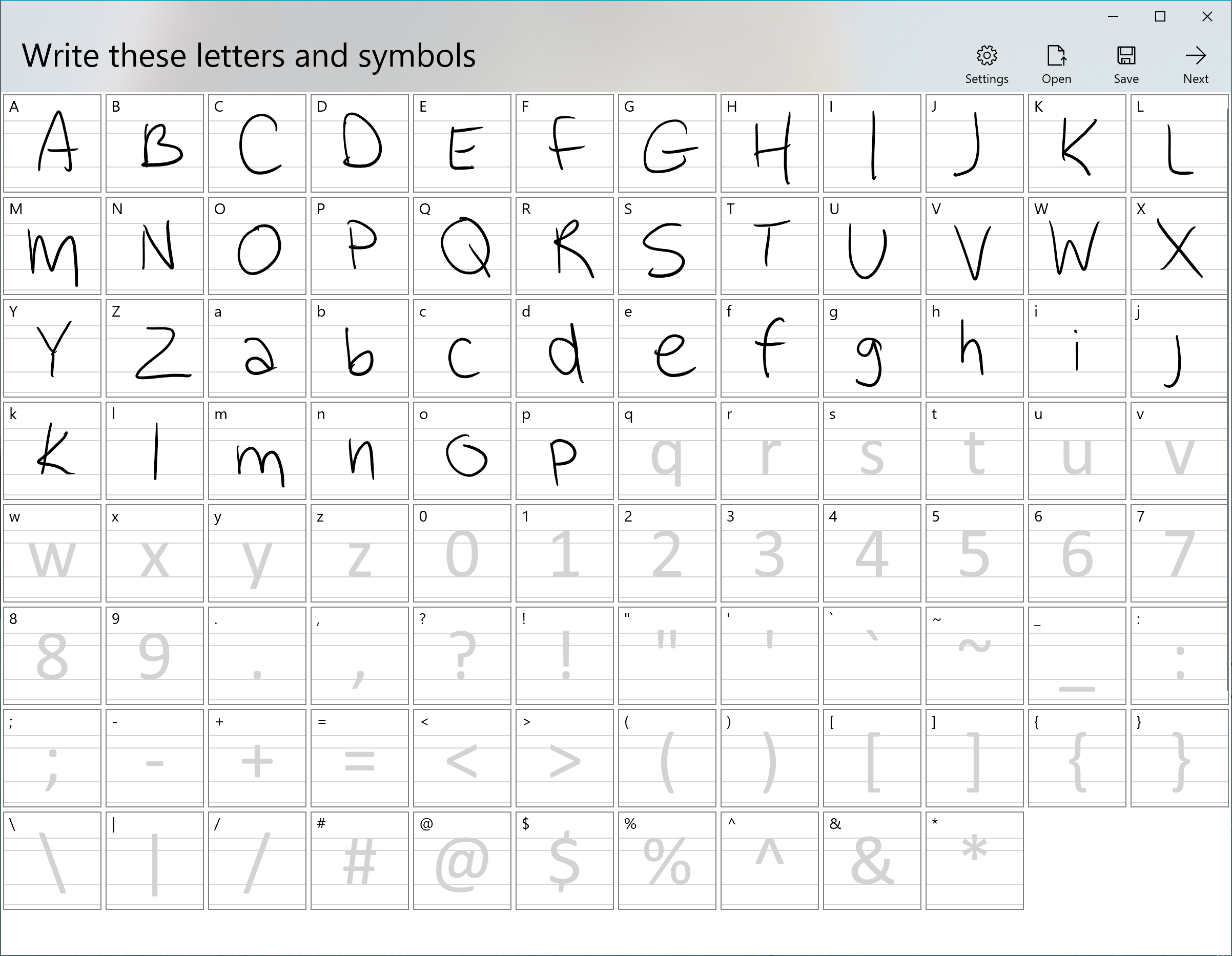The height and width of the screenshot is (956, 1232).
Task: Click the empty lowercase r cell
Action: [x=769, y=451]
